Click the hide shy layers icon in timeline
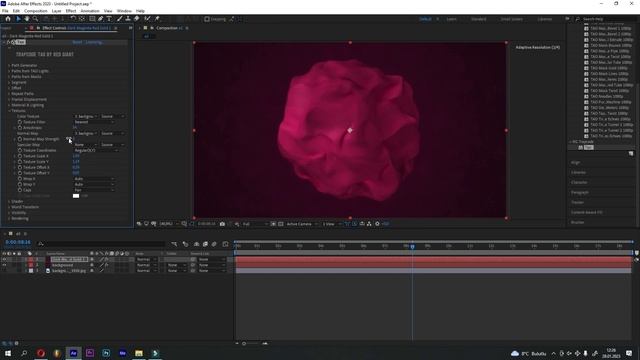640x360 pixels. [x=196, y=244]
